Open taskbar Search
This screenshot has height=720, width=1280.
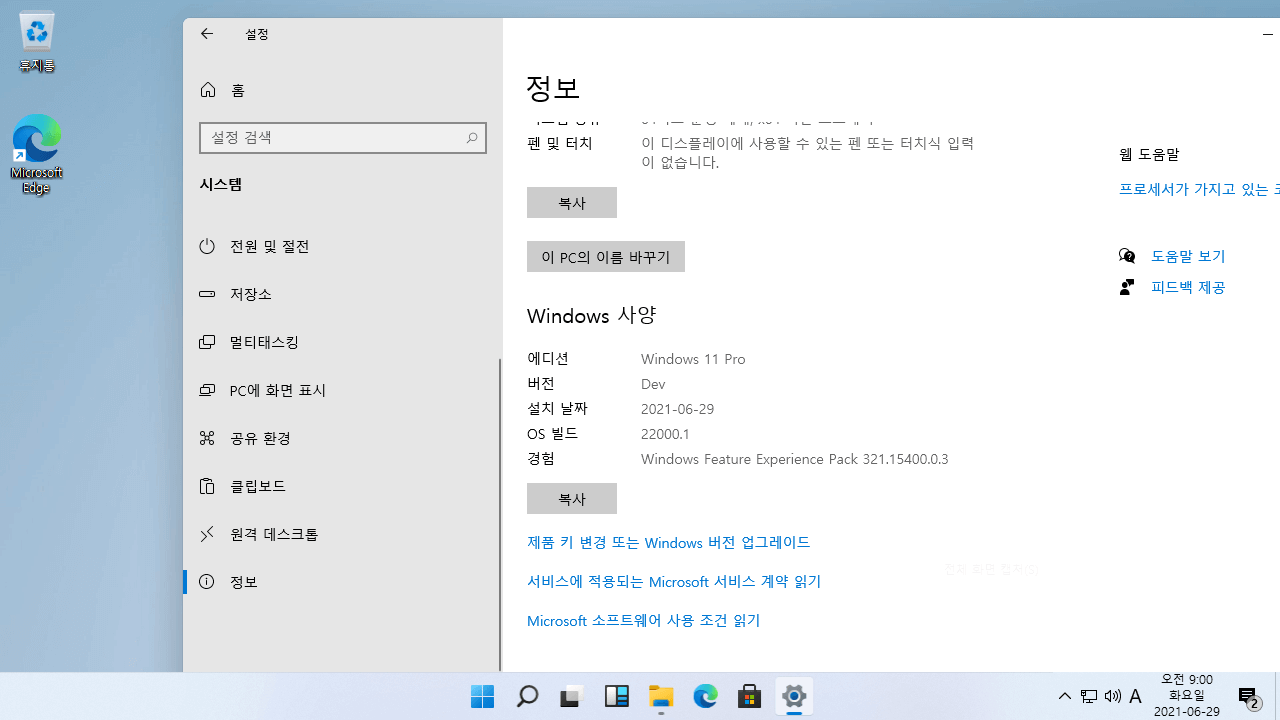527,696
